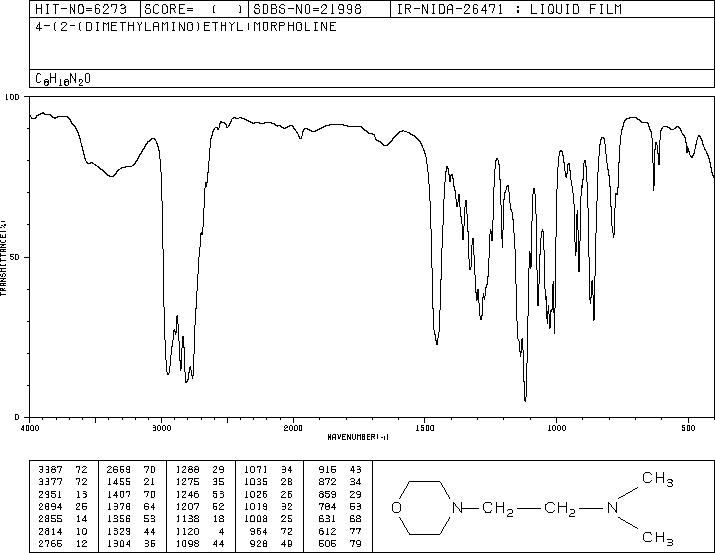Click the IR-NIDA-26471 : LIQUID FILM label
Viewport: 715px width, 553px height.
tap(509, 9)
